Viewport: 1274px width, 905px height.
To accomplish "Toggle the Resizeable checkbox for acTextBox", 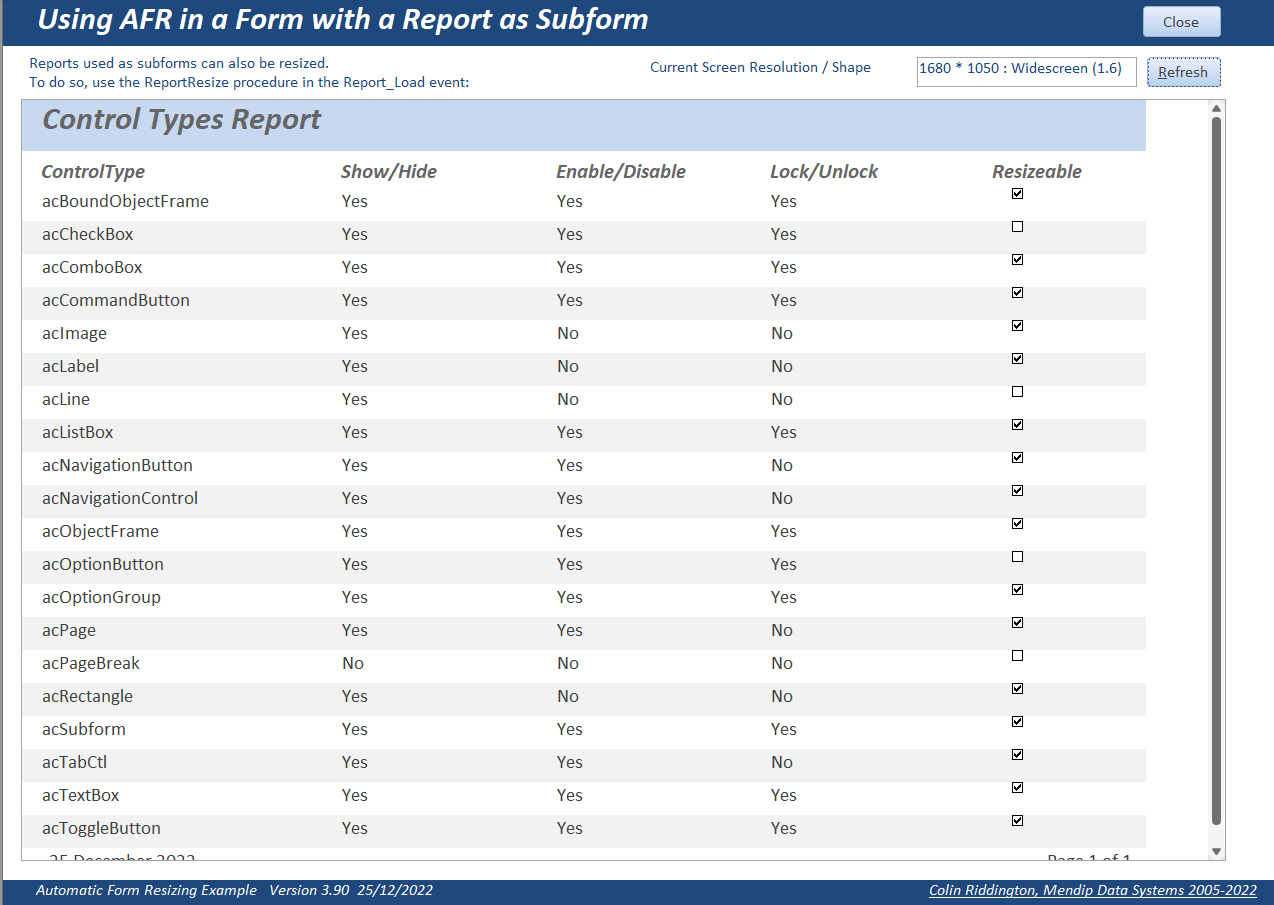I will [1017, 788].
